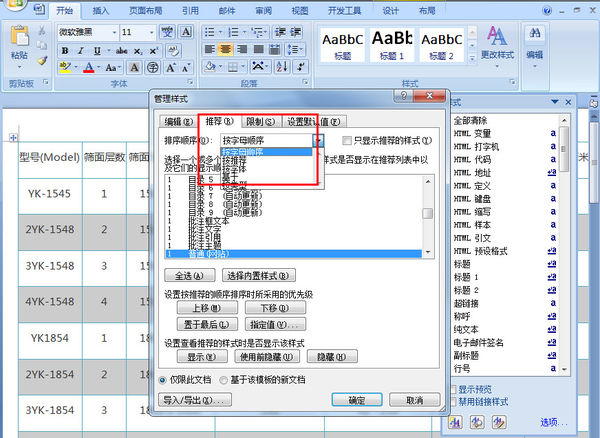Open the styles pane options dropdown arrow
Image resolution: width=600 pixels, height=438 pixels.
point(555,102)
